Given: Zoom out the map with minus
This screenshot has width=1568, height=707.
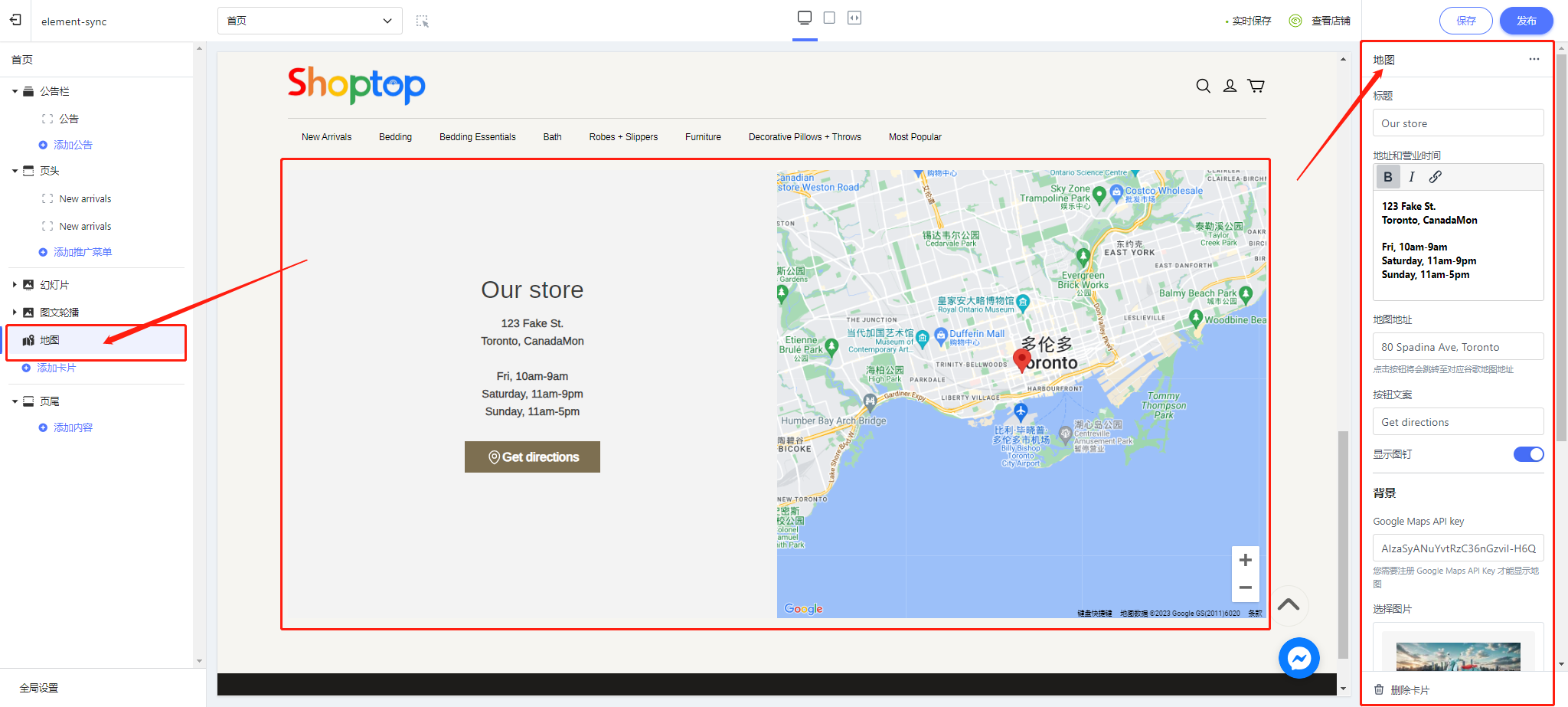Looking at the screenshot, I should tap(1246, 588).
